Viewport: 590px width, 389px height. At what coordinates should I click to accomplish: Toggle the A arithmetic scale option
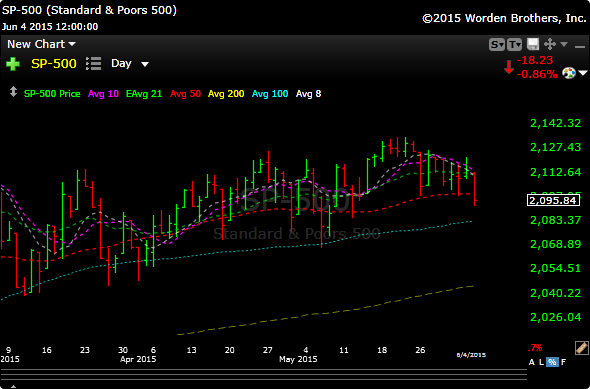pos(531,362)
